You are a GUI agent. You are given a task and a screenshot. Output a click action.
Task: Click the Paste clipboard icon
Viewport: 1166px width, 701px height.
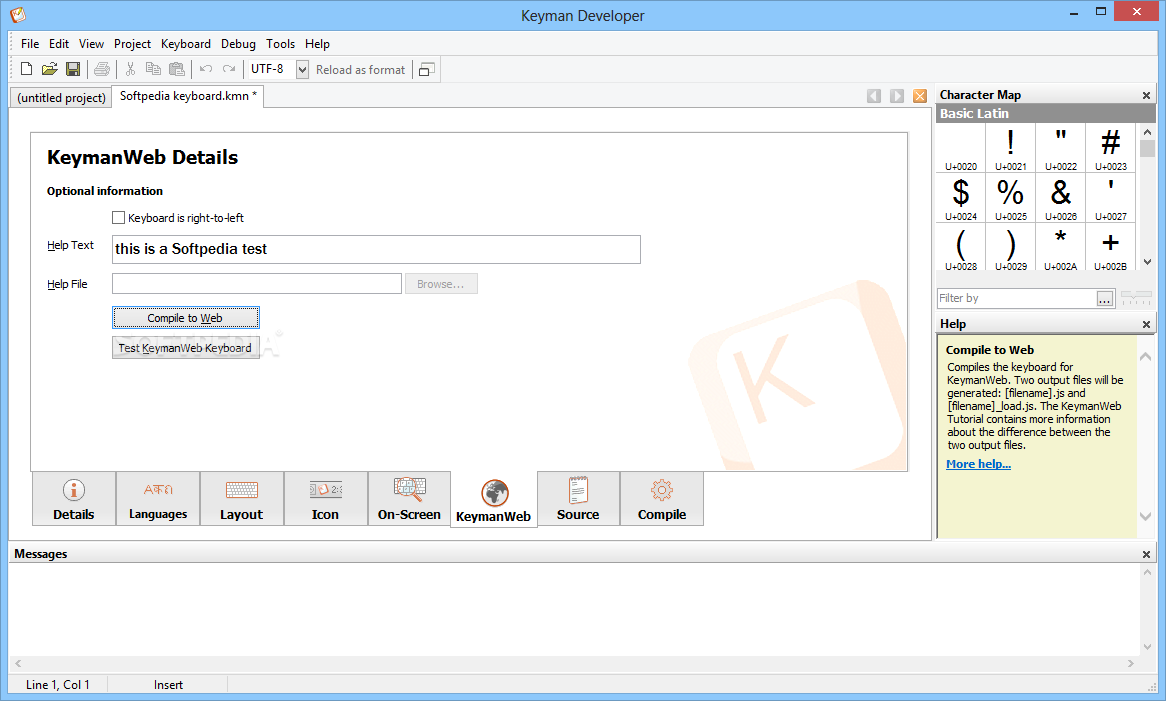tap(177, 69)
